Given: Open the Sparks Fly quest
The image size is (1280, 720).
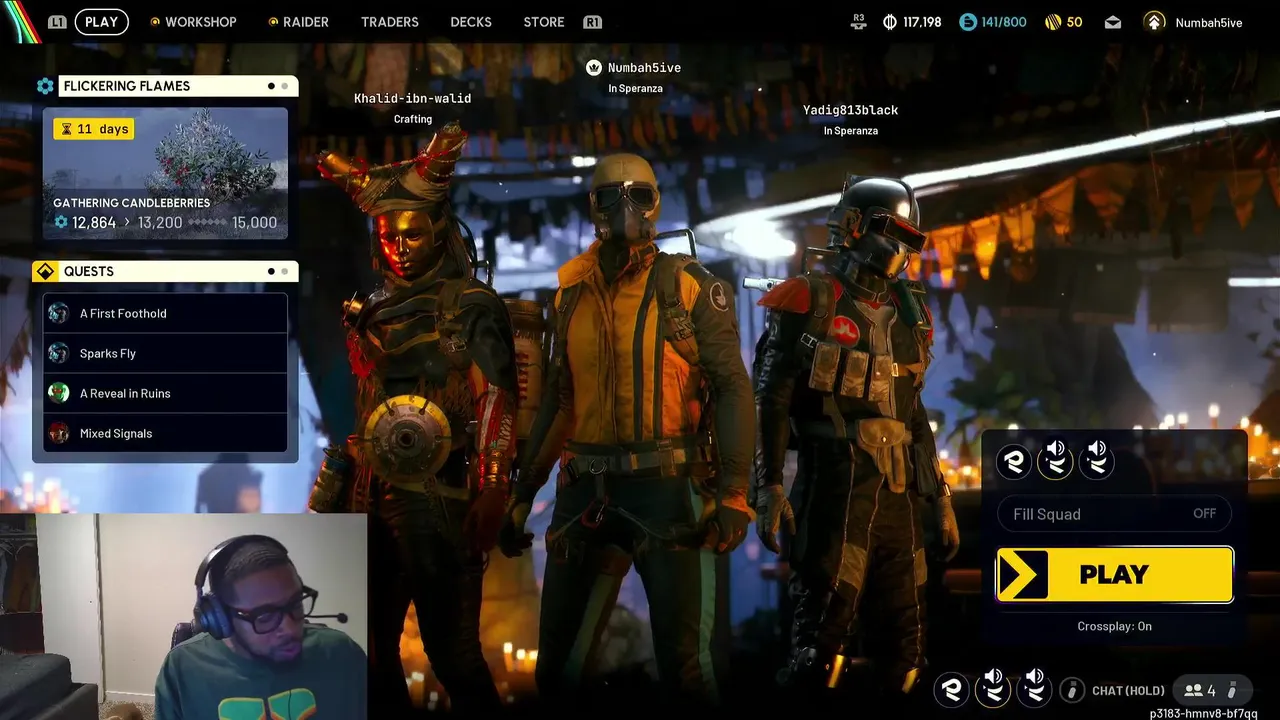Looking at the screenshot, I should [165, 353].
